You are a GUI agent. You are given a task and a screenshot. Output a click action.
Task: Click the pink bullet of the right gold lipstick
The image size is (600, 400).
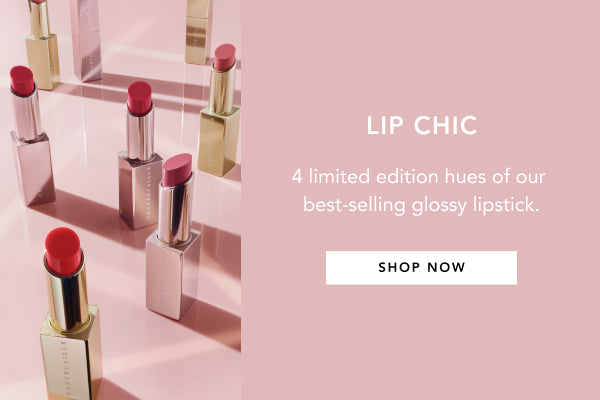coord(225,57)
